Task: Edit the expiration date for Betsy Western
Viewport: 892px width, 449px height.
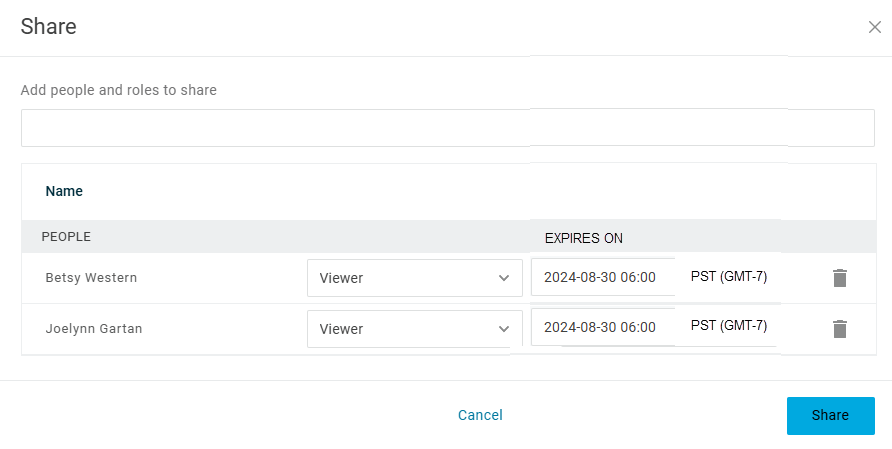Action: [600, 277]
